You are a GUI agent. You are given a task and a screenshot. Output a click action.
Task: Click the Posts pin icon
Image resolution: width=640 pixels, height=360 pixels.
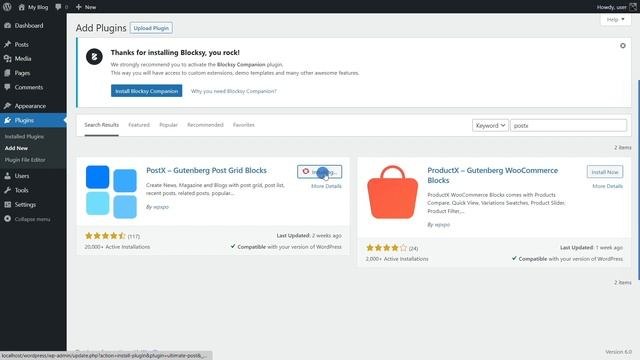[7, 44]
